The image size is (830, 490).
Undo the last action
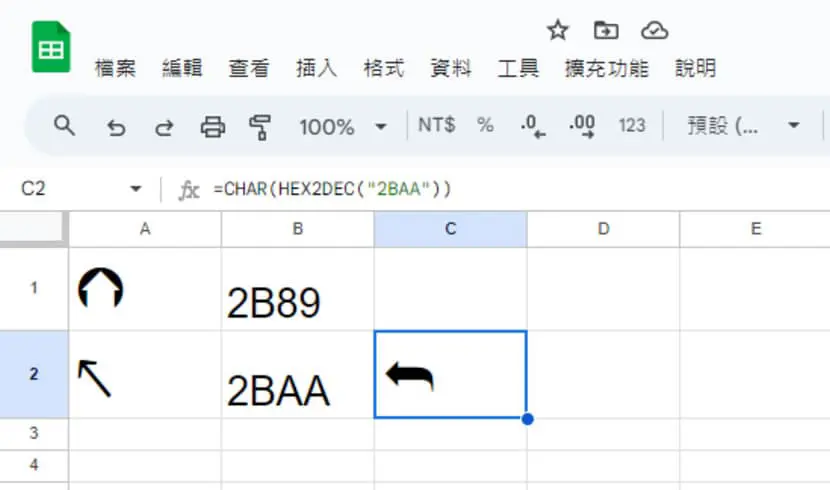click(116, 127)
